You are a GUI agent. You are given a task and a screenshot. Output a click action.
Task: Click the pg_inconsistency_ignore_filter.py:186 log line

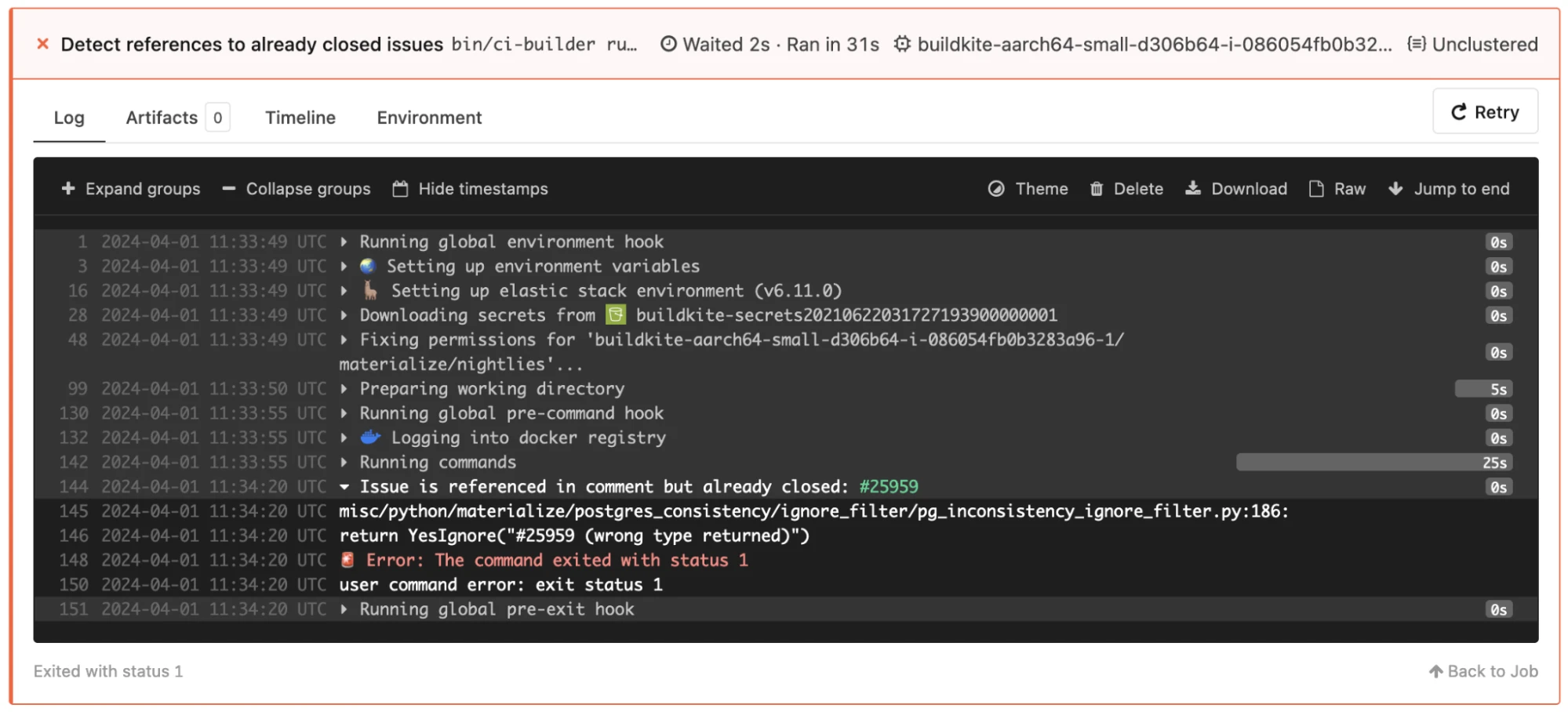(813, 510)
